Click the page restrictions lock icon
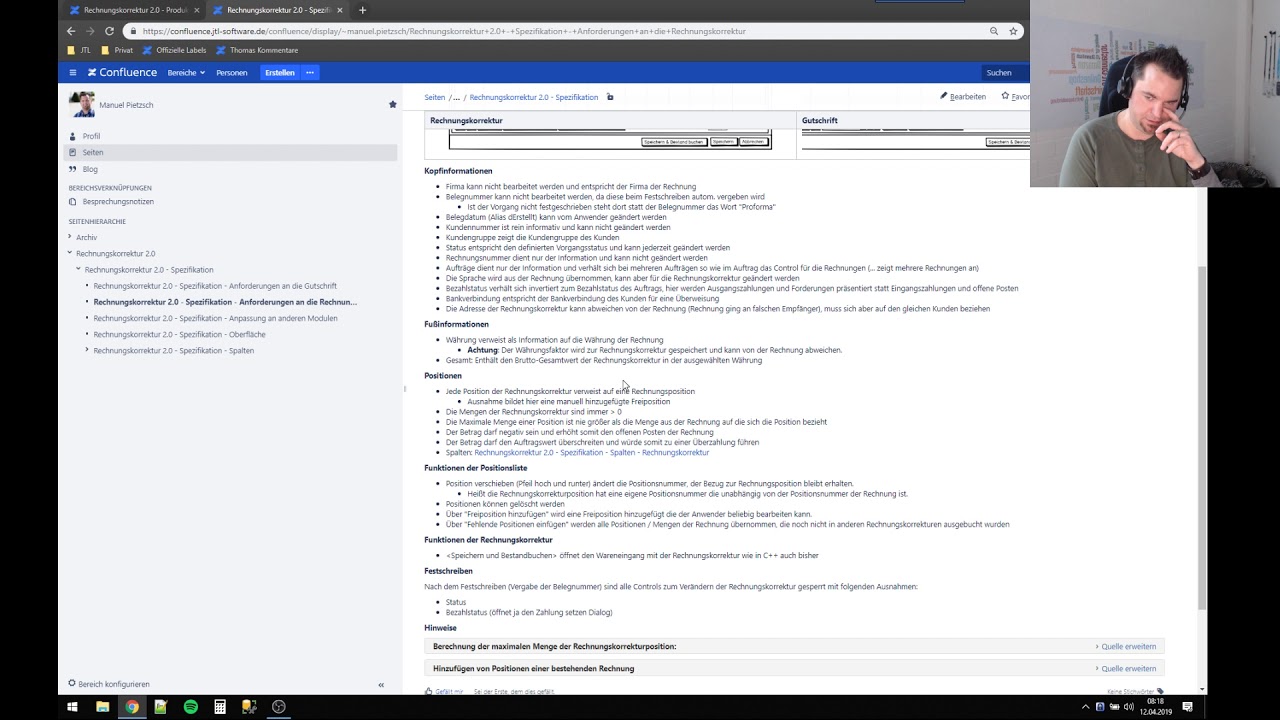Viewport: 1280px width, 720px height. point(610,97)
